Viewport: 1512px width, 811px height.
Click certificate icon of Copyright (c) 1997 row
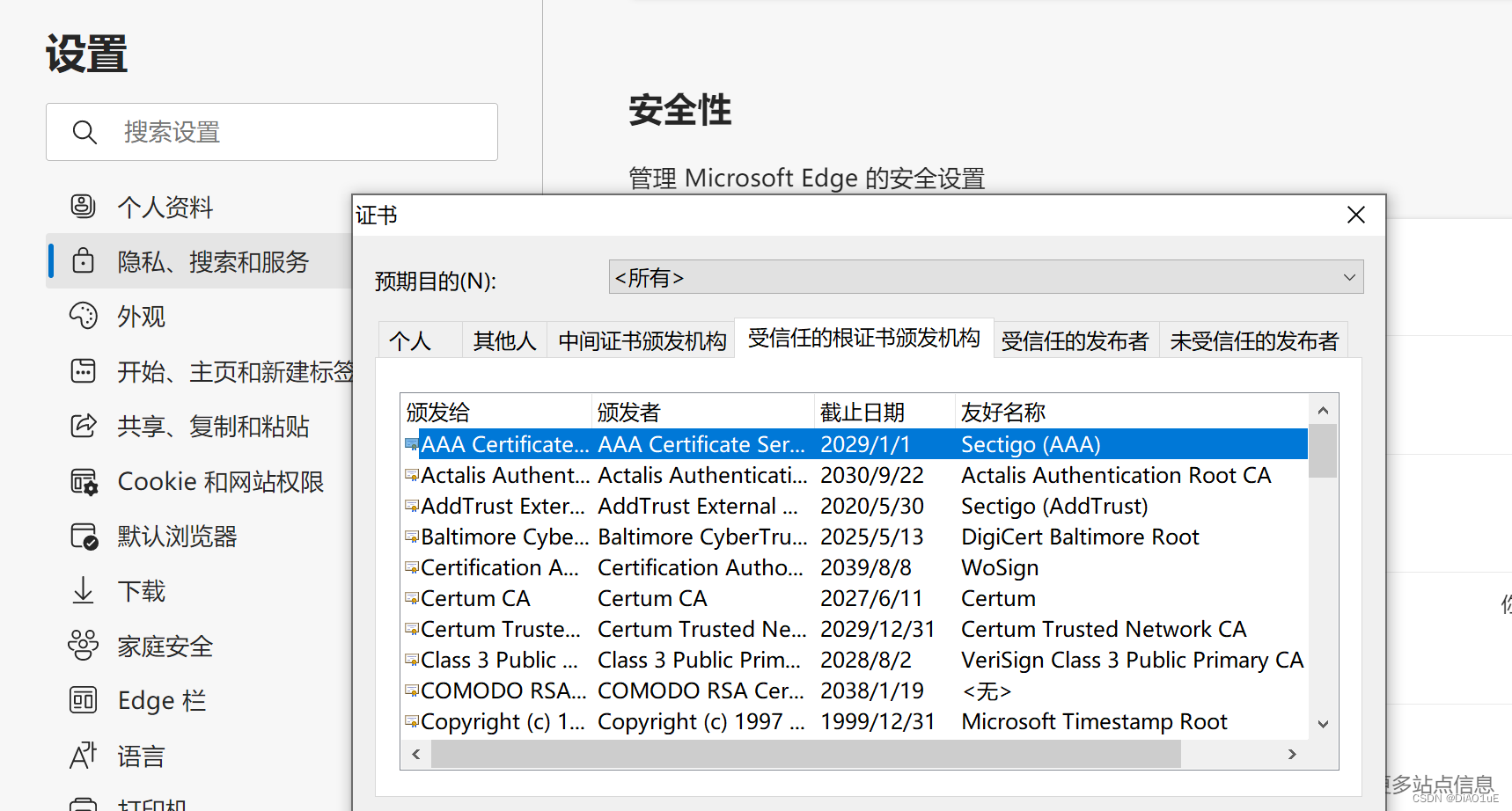coord(411,721)
